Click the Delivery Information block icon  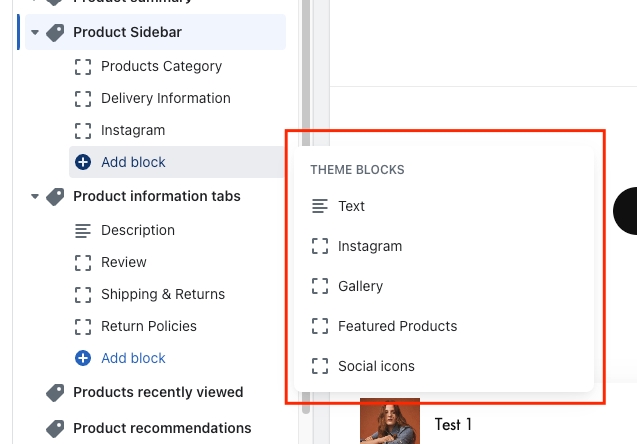click(84, 99)
